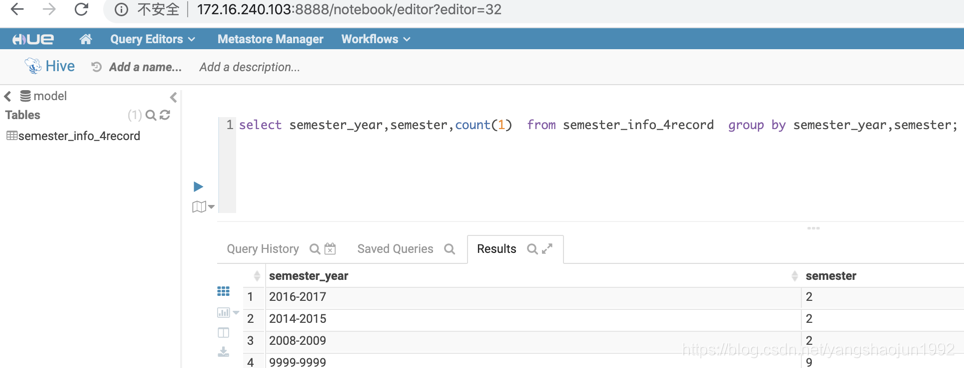Open Query Editors dropdown menu
Image resolution: width=964 pixels, height=368 pixels.
tap(152, 39)
